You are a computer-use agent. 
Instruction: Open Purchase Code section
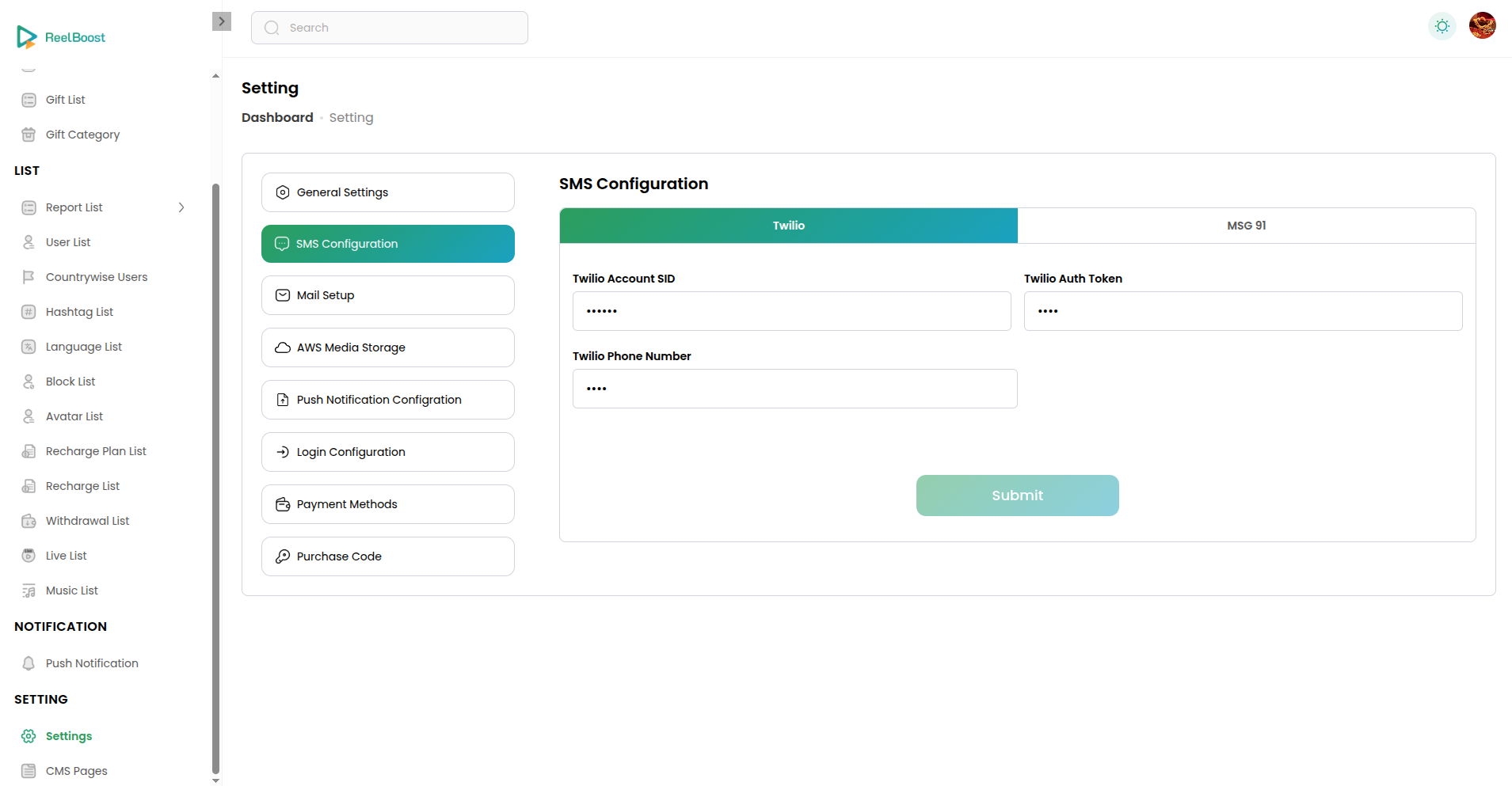click(x=388, y=556)
